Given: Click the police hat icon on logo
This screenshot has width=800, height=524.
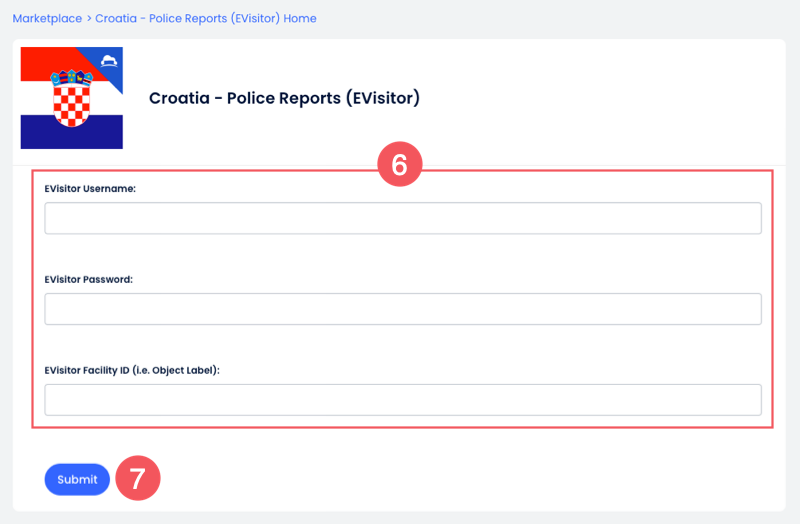Looking at the screenshot, I should 108,62.
